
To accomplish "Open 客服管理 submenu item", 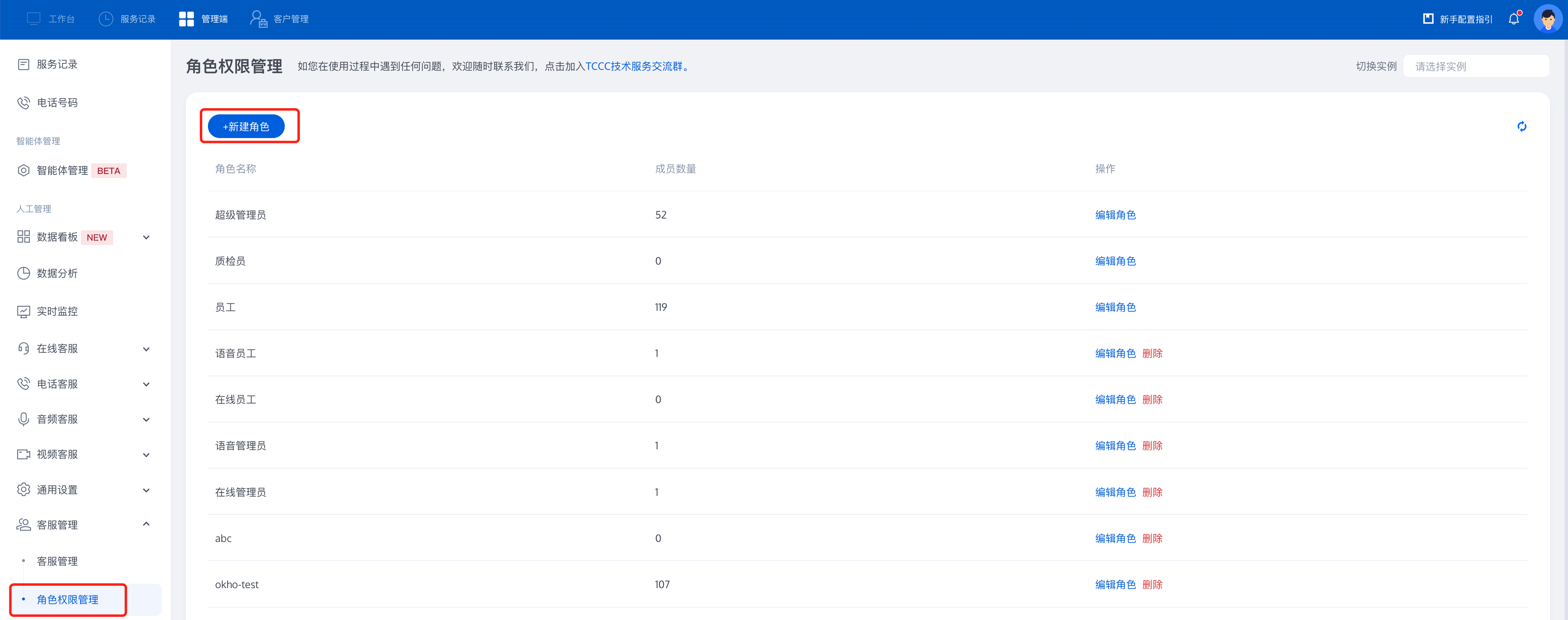I will [x=57, y=562].
